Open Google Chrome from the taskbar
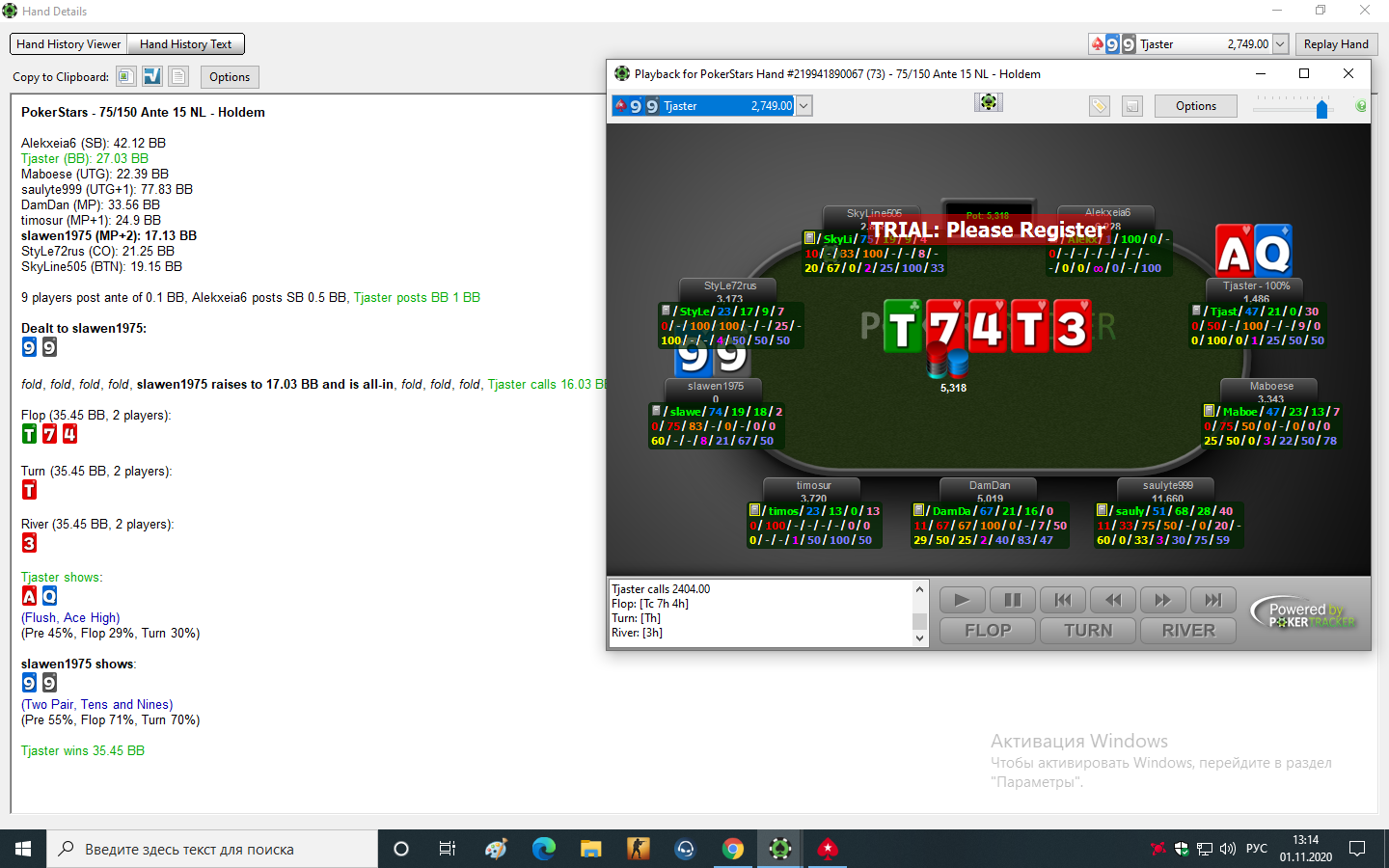This screenshot has height=868, width=1389. [x=733, y=849]
